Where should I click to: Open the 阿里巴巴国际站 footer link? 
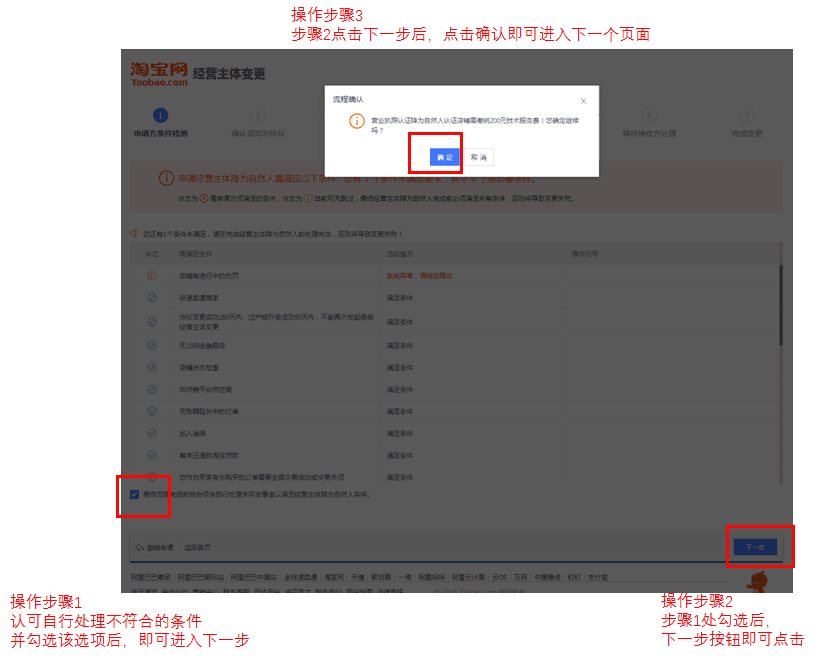[201, 577]
